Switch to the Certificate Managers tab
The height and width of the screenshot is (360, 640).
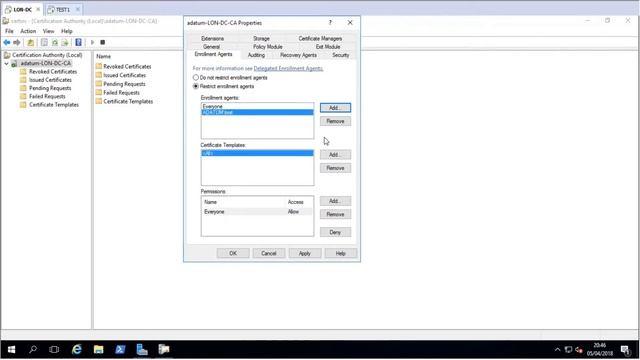[320, 38]
